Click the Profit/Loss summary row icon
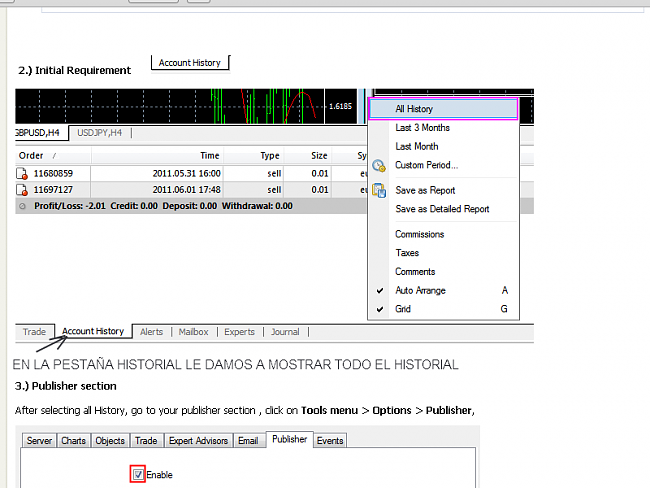This screenshot has height=488, width=650. (22, 206)
